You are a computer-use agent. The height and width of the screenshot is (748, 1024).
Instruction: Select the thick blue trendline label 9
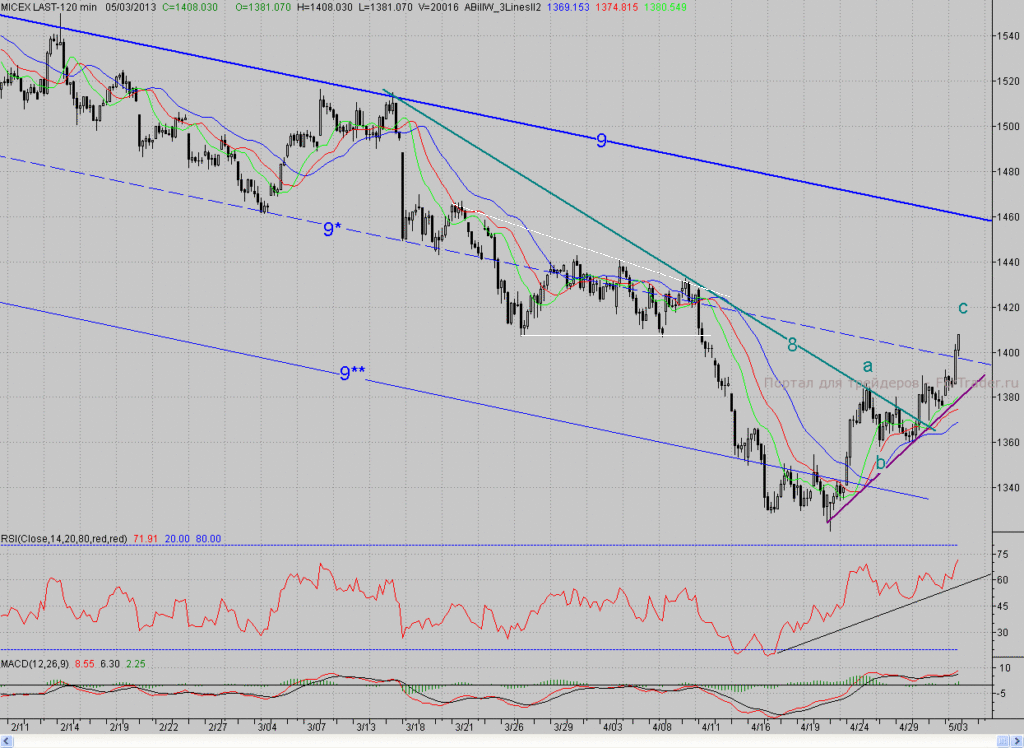pyautogui.click(x=601, y=140)
